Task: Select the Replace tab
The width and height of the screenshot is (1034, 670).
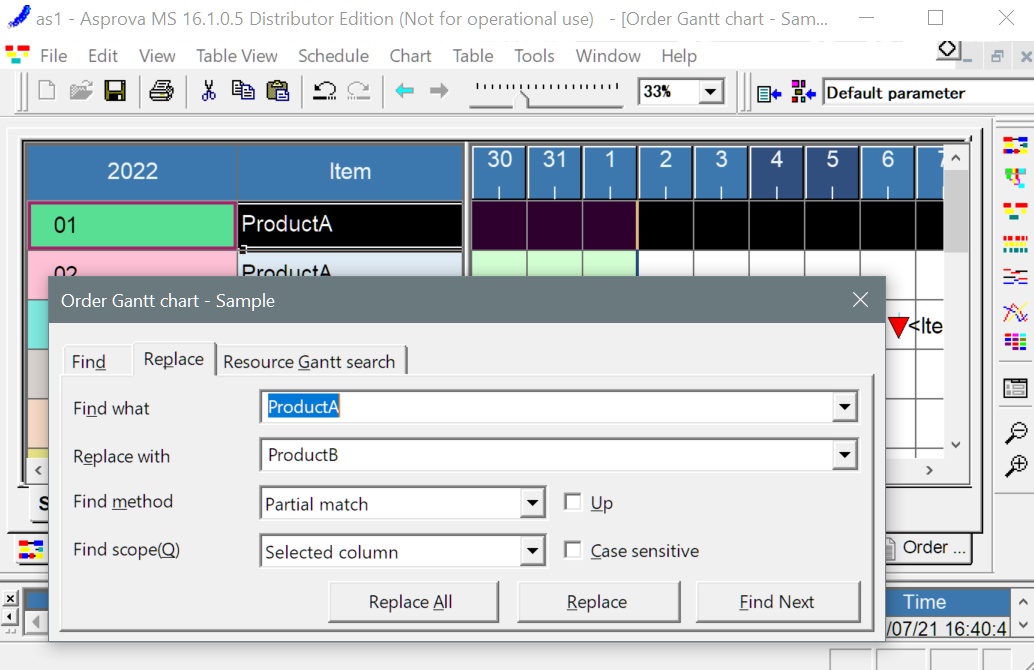Action: click(174, 359)
